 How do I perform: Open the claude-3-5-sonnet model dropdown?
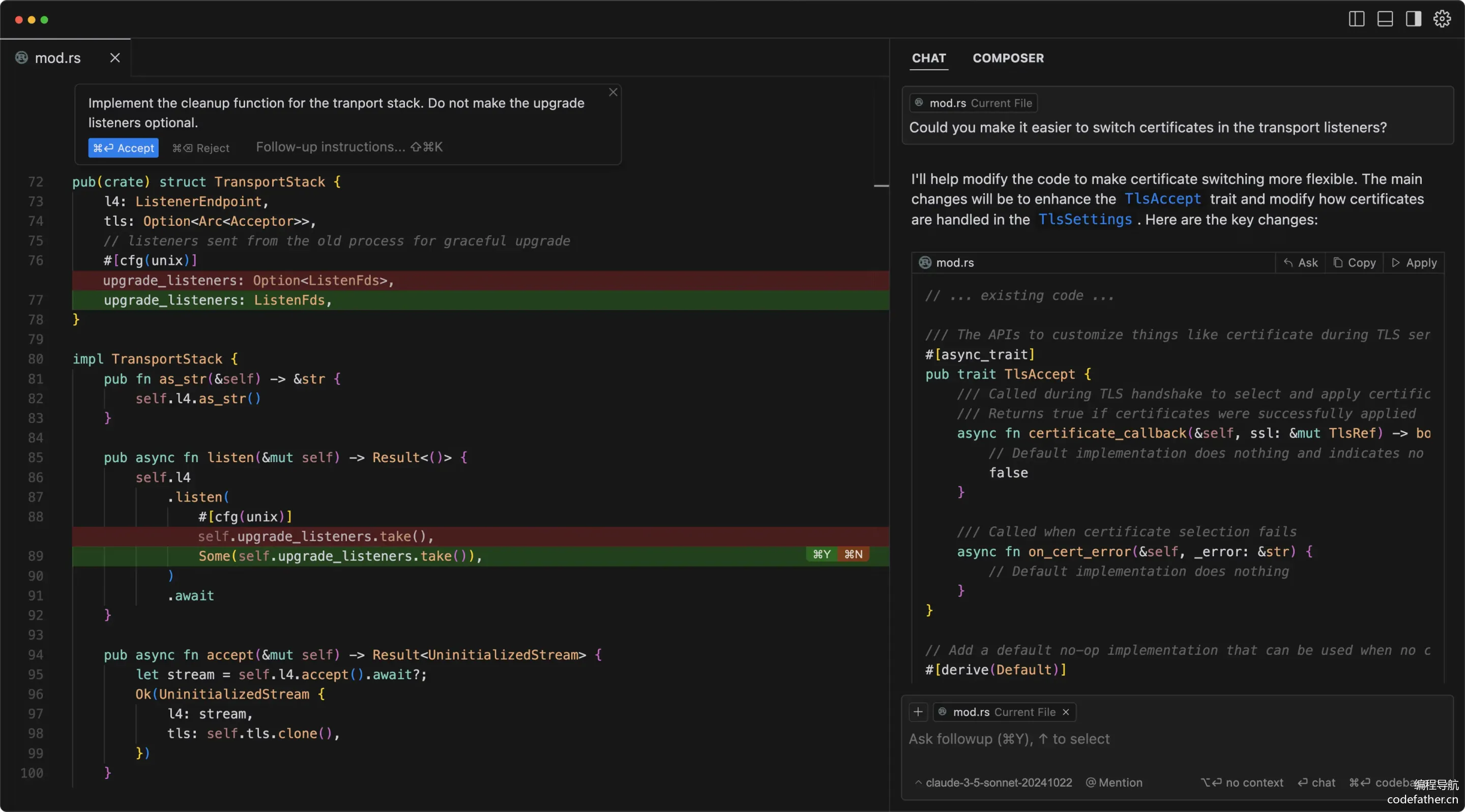tap(993, 783)
